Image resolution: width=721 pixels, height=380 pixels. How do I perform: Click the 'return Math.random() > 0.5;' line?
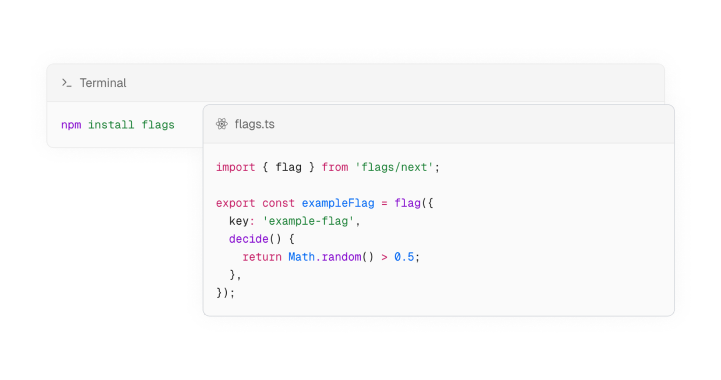tap(331, 257)
